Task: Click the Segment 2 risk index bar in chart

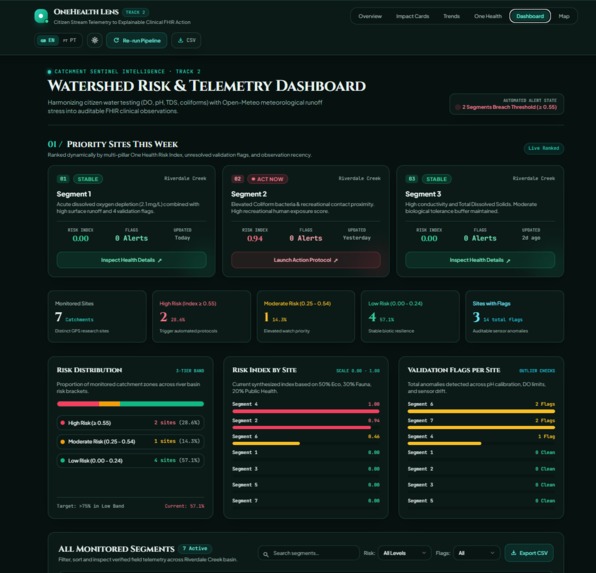Action: 301,427
